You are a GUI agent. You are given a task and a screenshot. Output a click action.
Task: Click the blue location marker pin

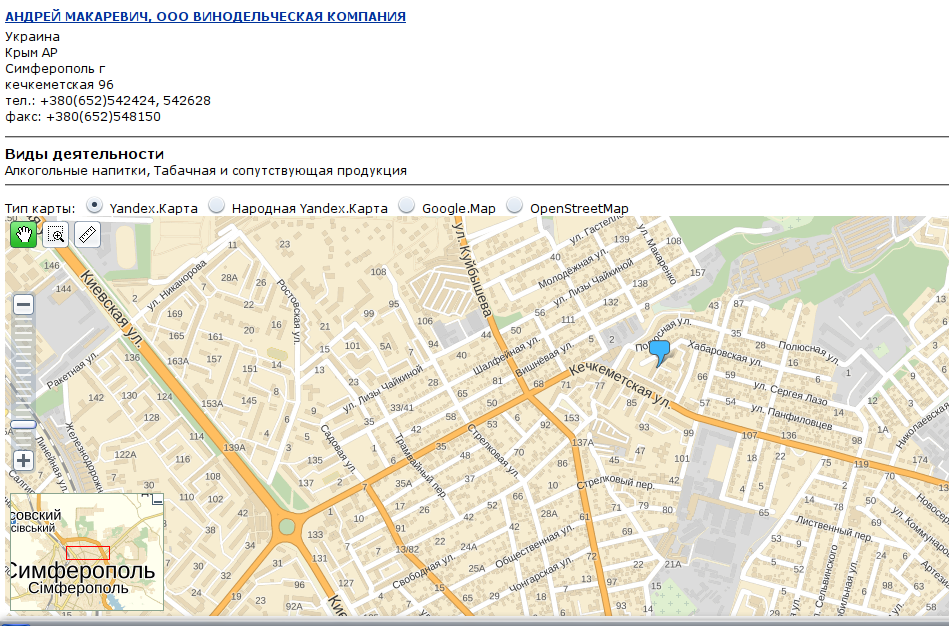(659, 353)
